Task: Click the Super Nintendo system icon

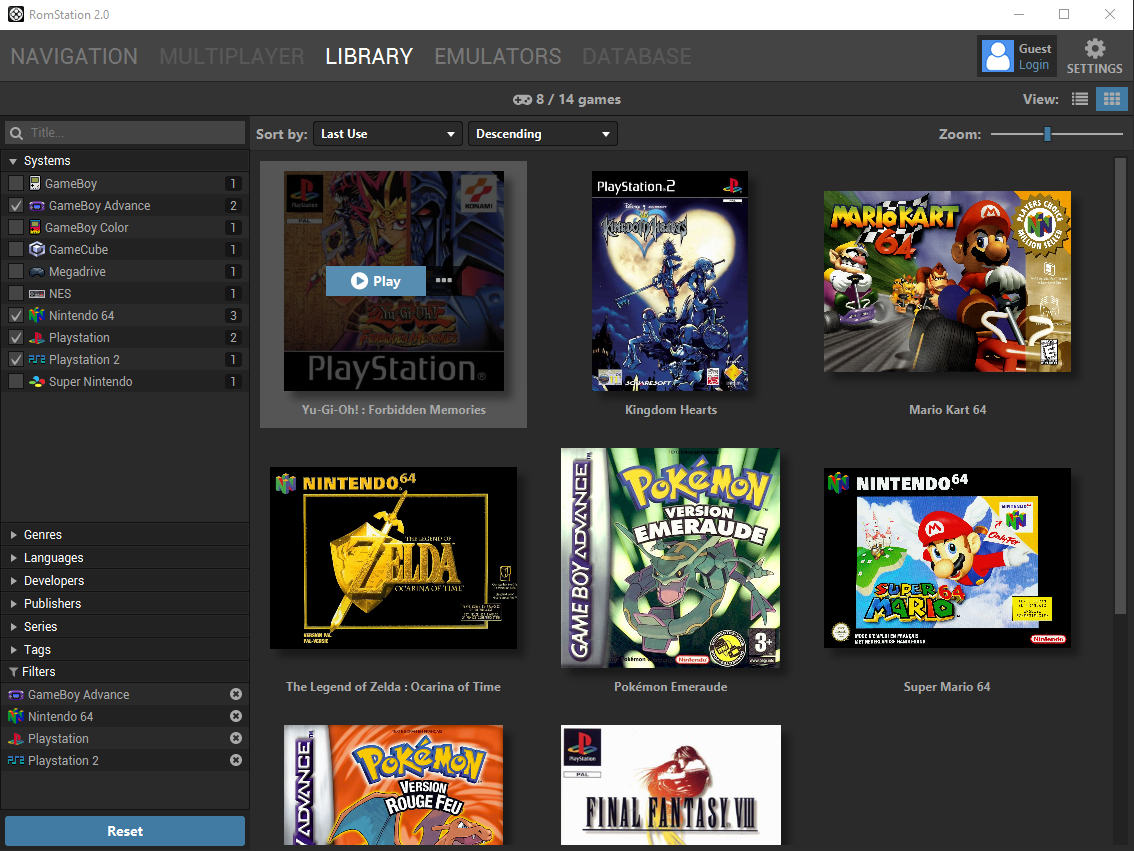Action: pos(37,381)
